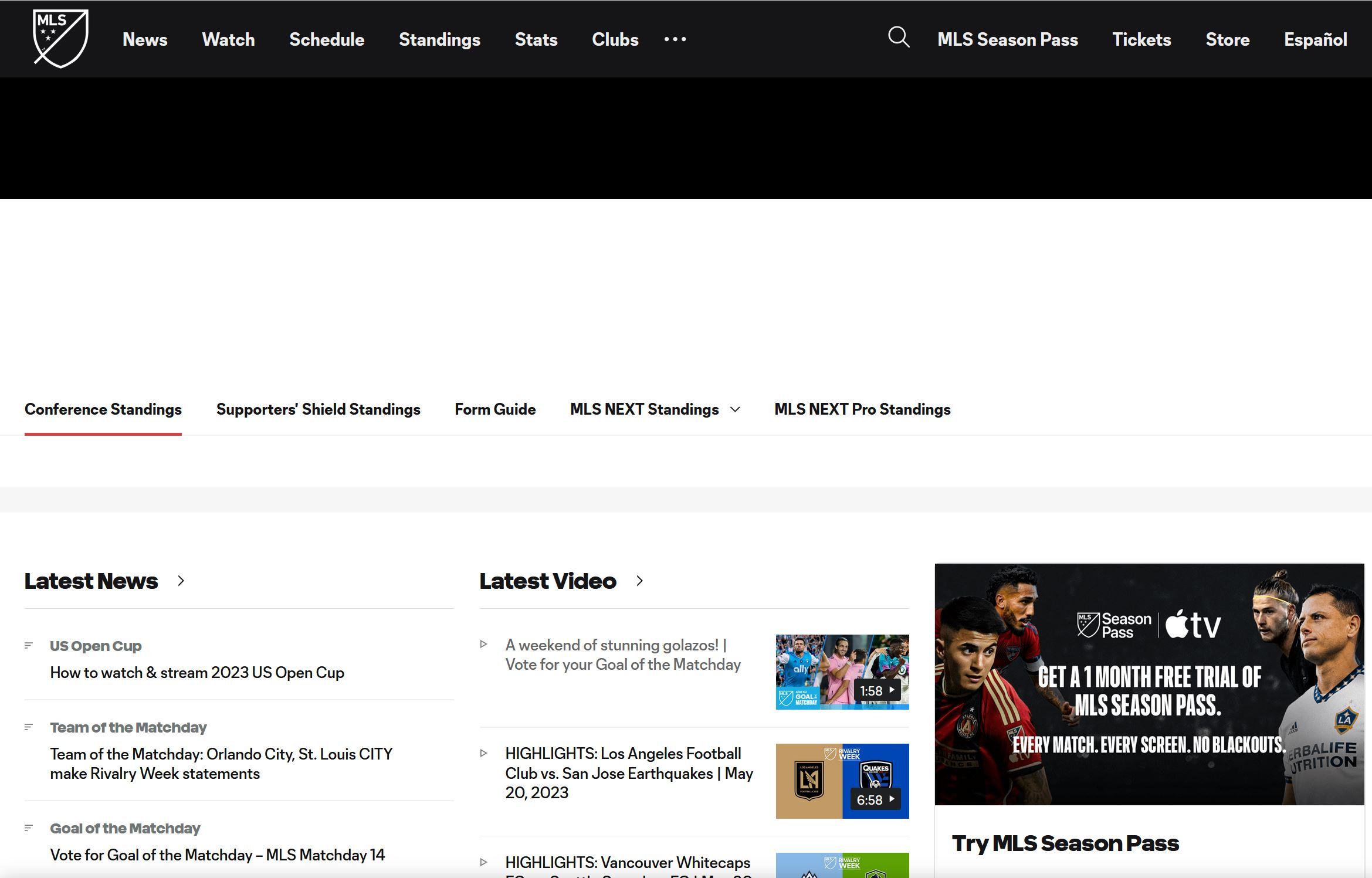1372x878 pixels.
Task: Open the Latest Video arrow
Action: 639,581
